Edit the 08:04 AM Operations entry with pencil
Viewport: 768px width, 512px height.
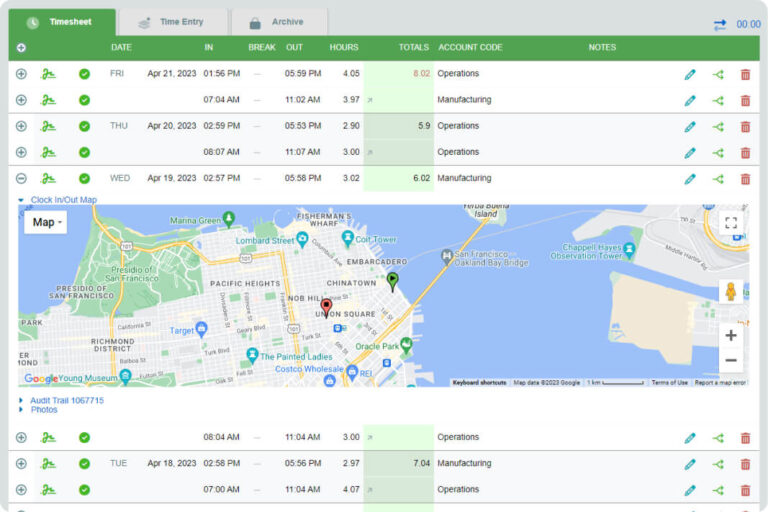(690, 438)
